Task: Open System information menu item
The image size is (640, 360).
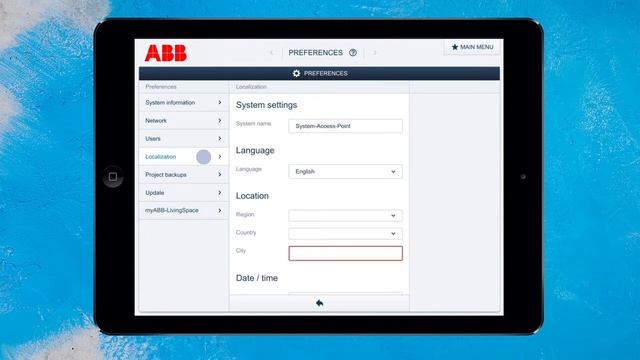Action: click(x=184, y=102)
